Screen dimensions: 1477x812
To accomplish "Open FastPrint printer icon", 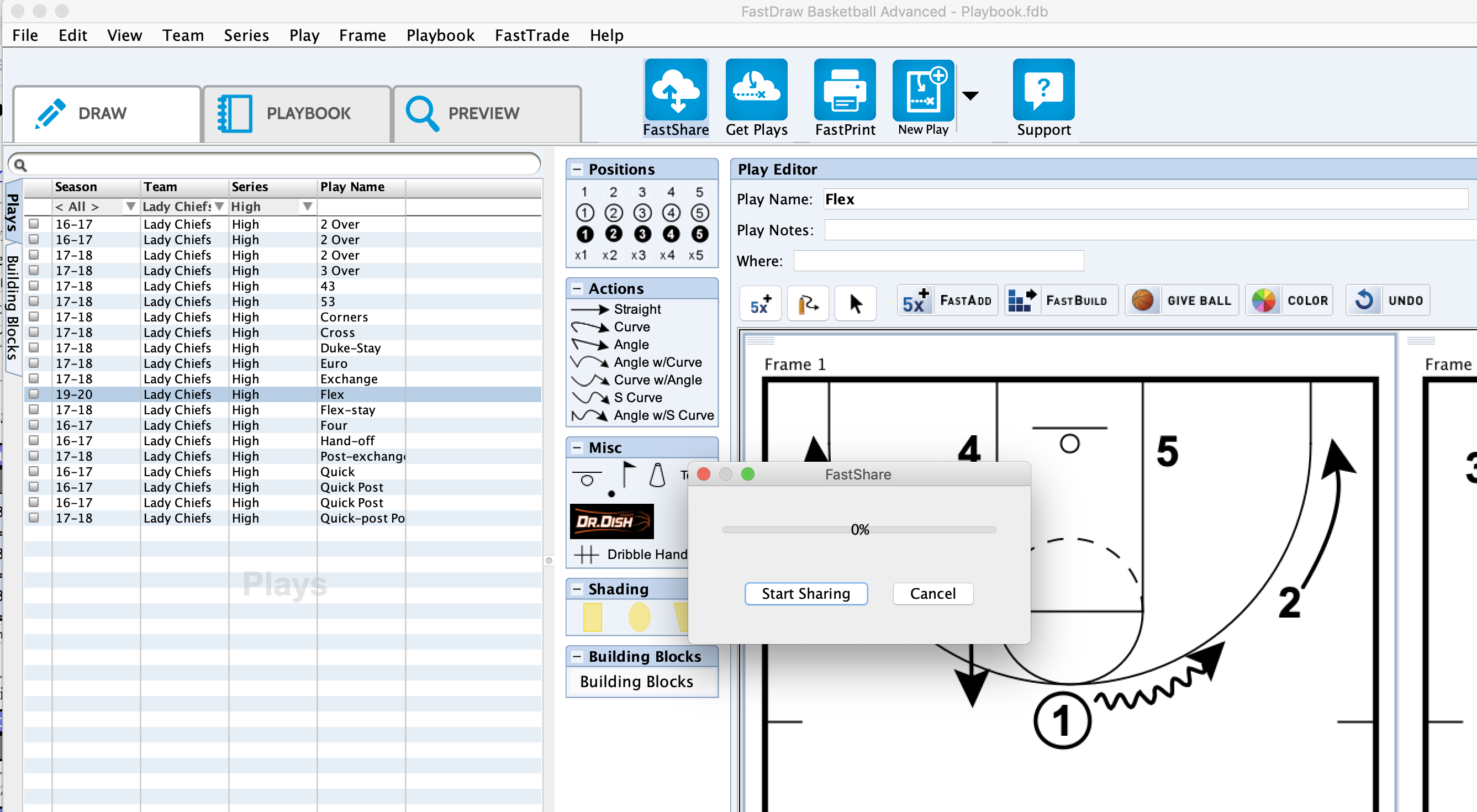I will pyautogui.click(x=845, y=90).
